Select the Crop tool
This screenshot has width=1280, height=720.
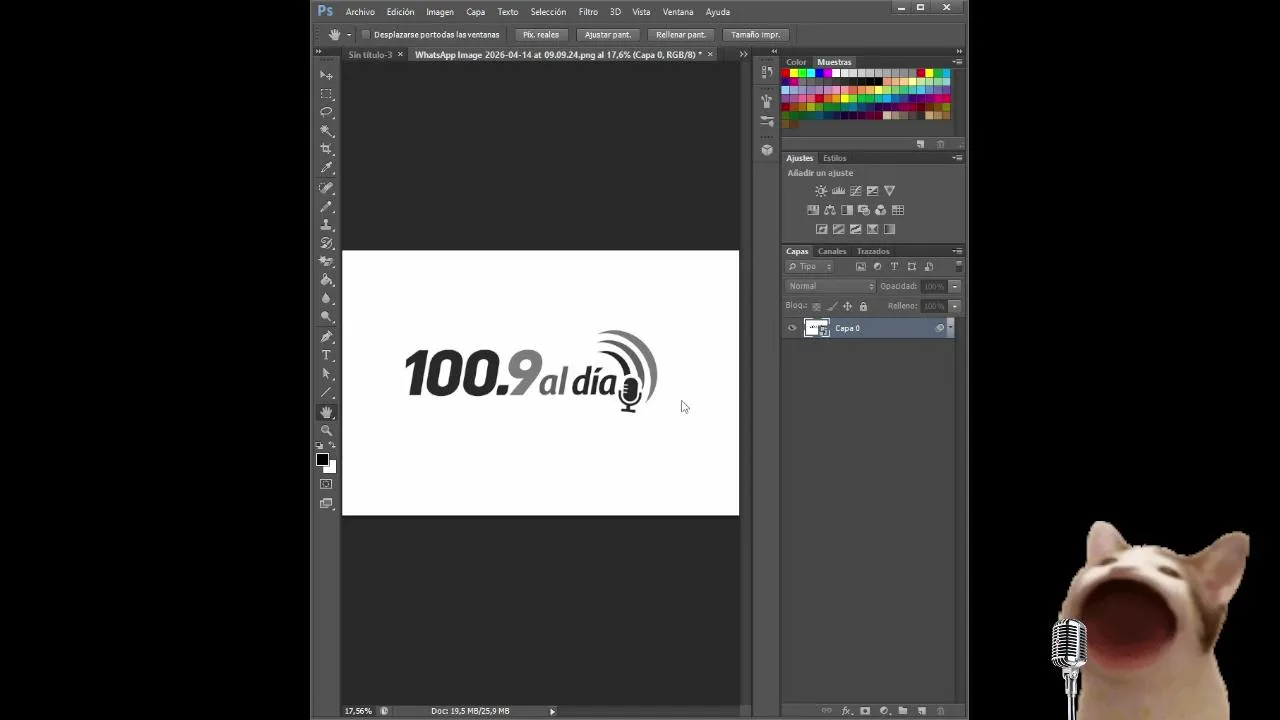[x=326, y=150]
